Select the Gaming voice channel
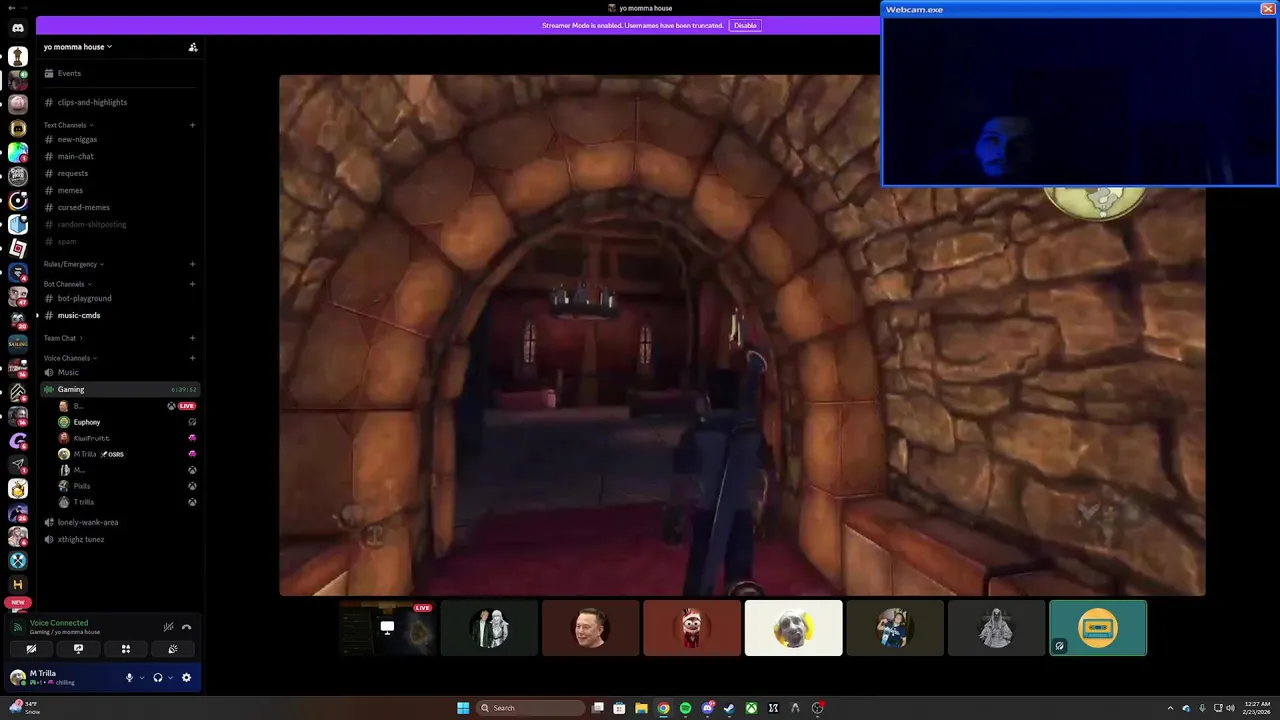The height and width of the screenshot is (720, 1280). pos(120,389)
